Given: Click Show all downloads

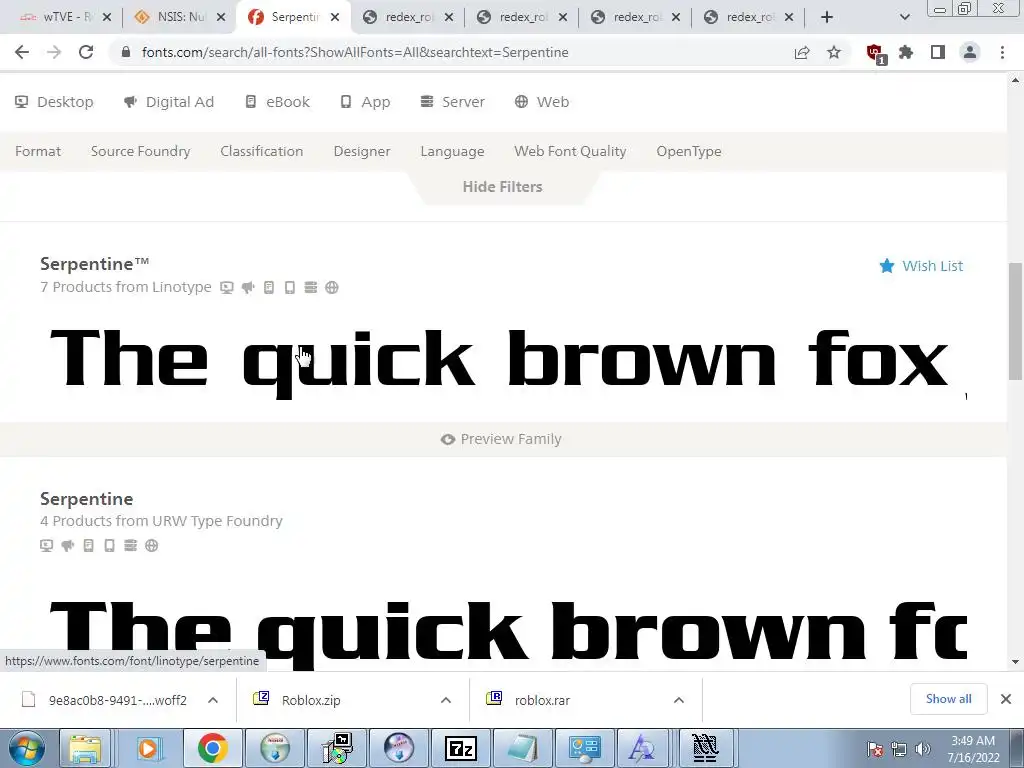Looking at the screenshot, I should click(948, 699).
